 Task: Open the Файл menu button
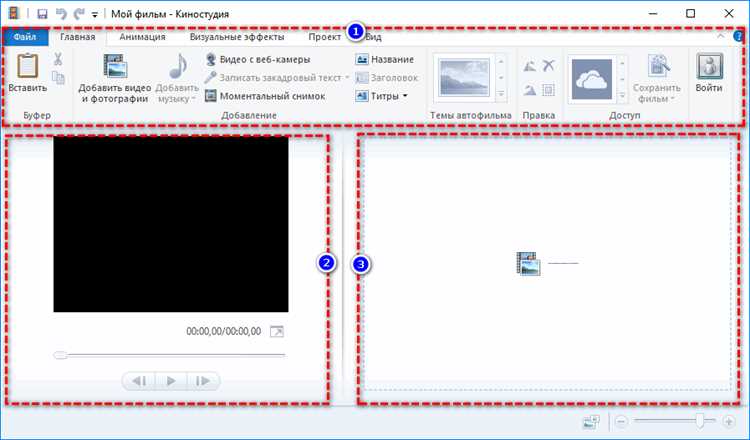[25, 37]
